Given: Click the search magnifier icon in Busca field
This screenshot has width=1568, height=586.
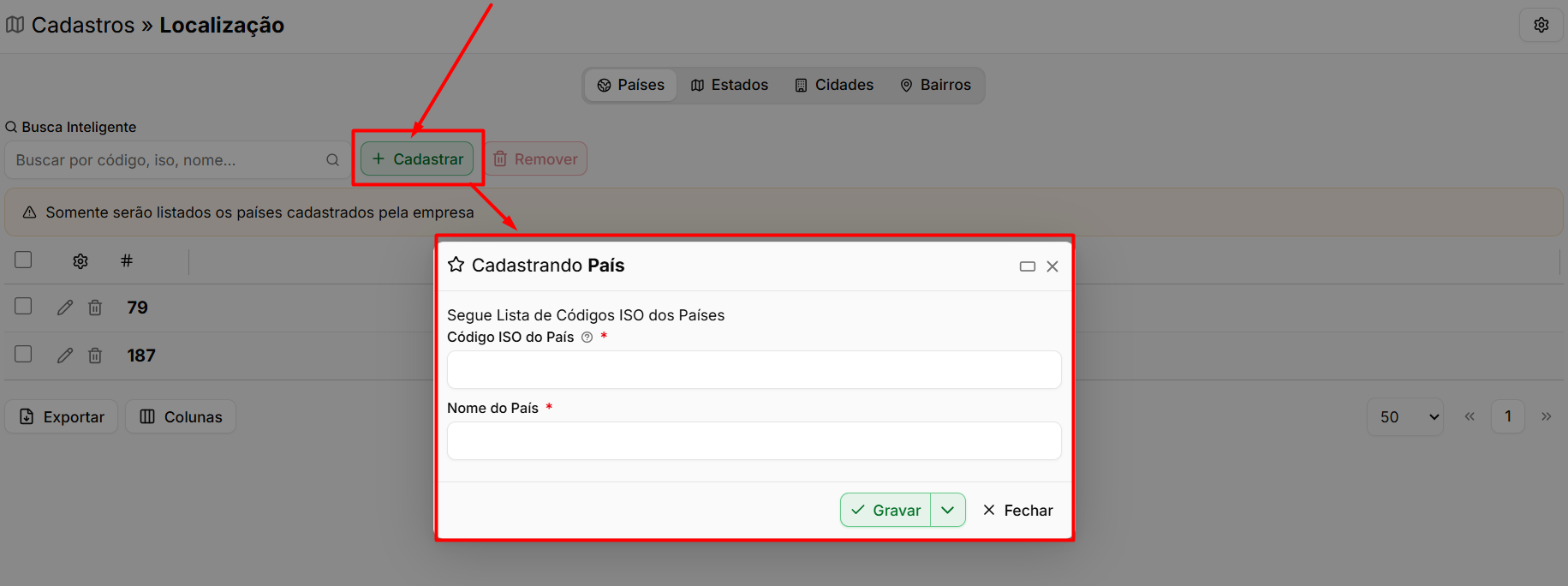Looking at the screenshot, I should [x=332, y=160].
